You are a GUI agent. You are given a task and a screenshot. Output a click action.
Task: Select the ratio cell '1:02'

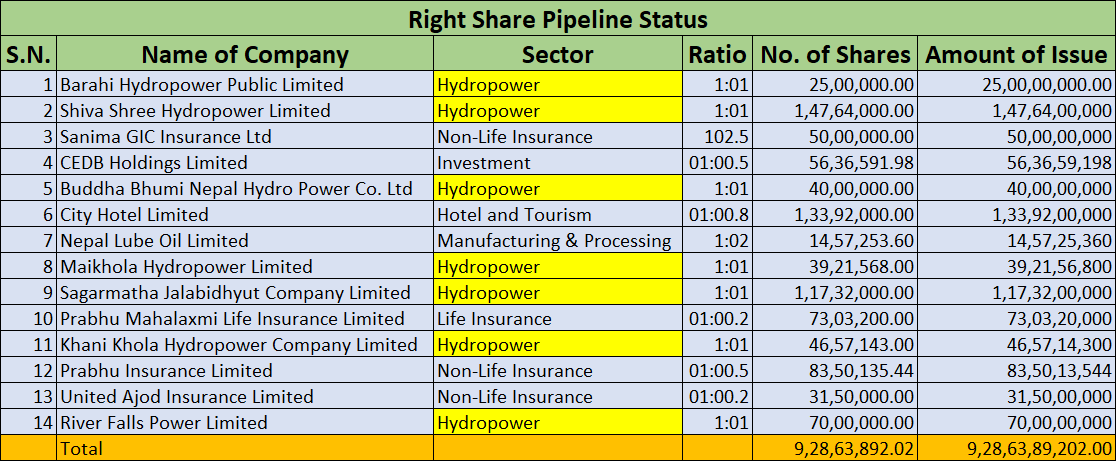click(717, 241)
